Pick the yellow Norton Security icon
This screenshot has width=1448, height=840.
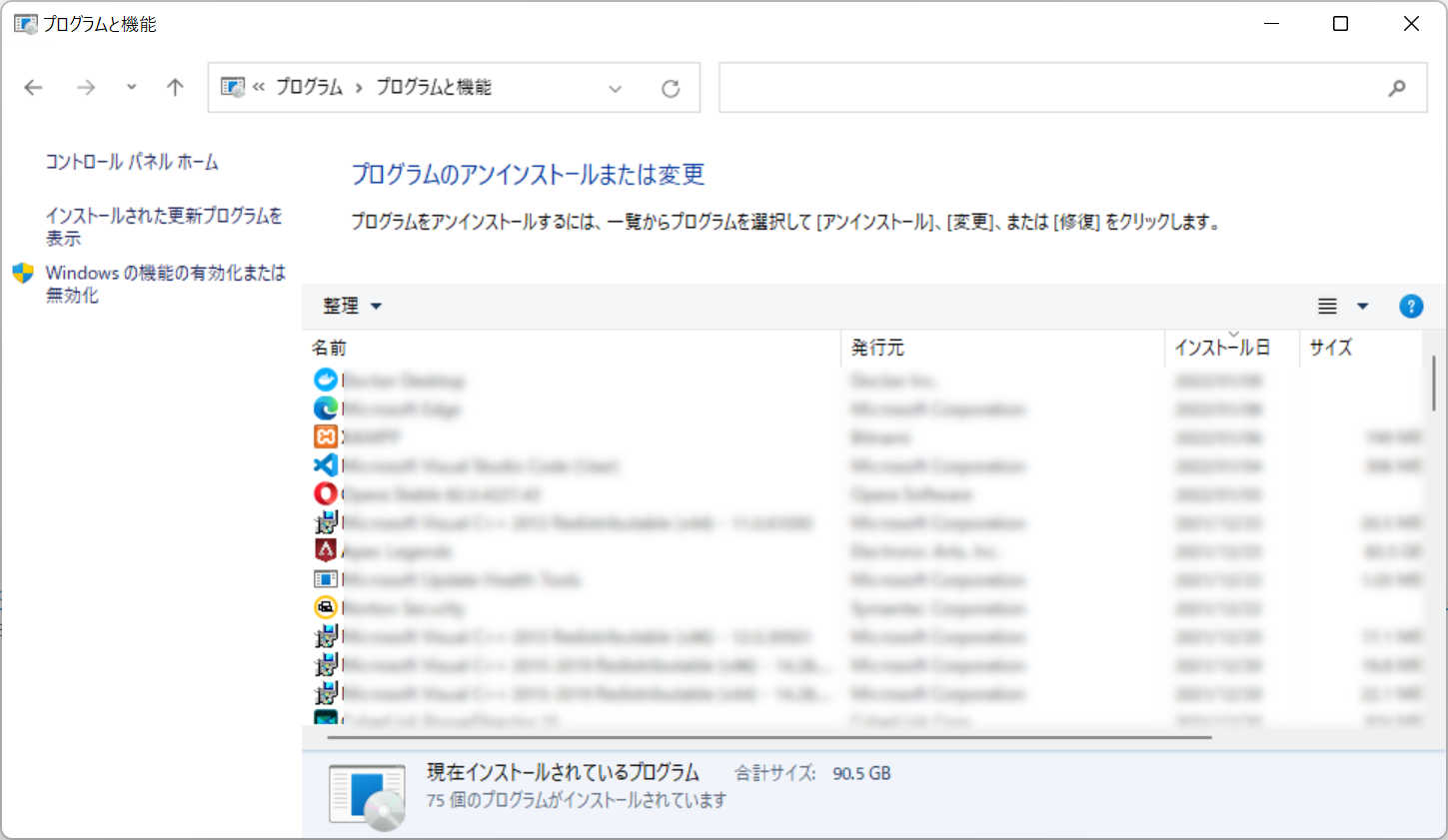tap(326, 607)
